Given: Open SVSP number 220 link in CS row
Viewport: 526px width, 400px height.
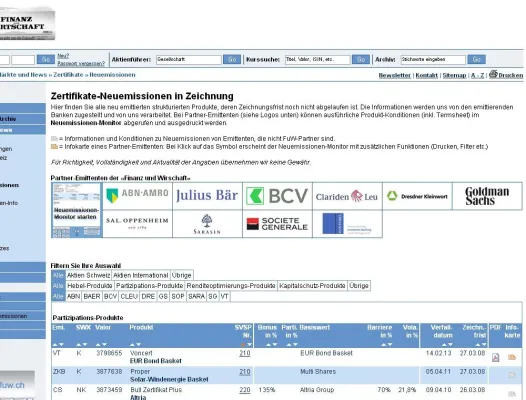Looking at the screenshot, I should [x=245, y=390].
